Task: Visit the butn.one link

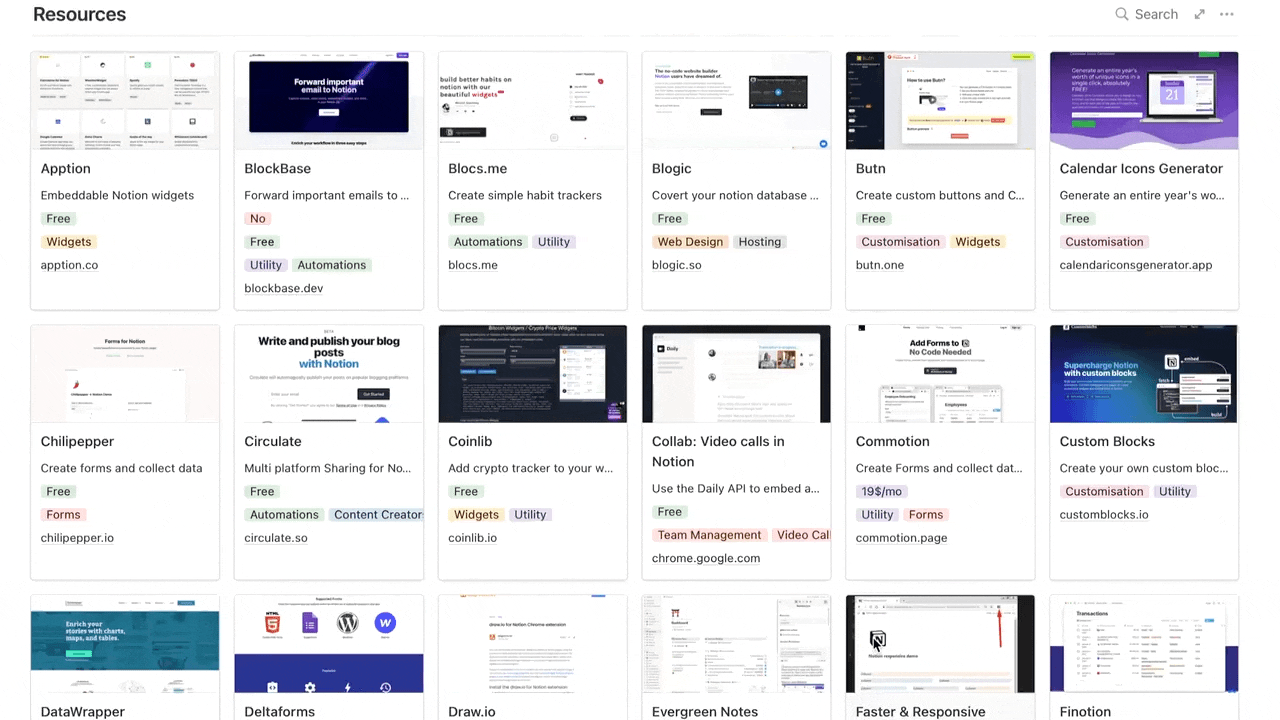Action: (x=880, y=265)
